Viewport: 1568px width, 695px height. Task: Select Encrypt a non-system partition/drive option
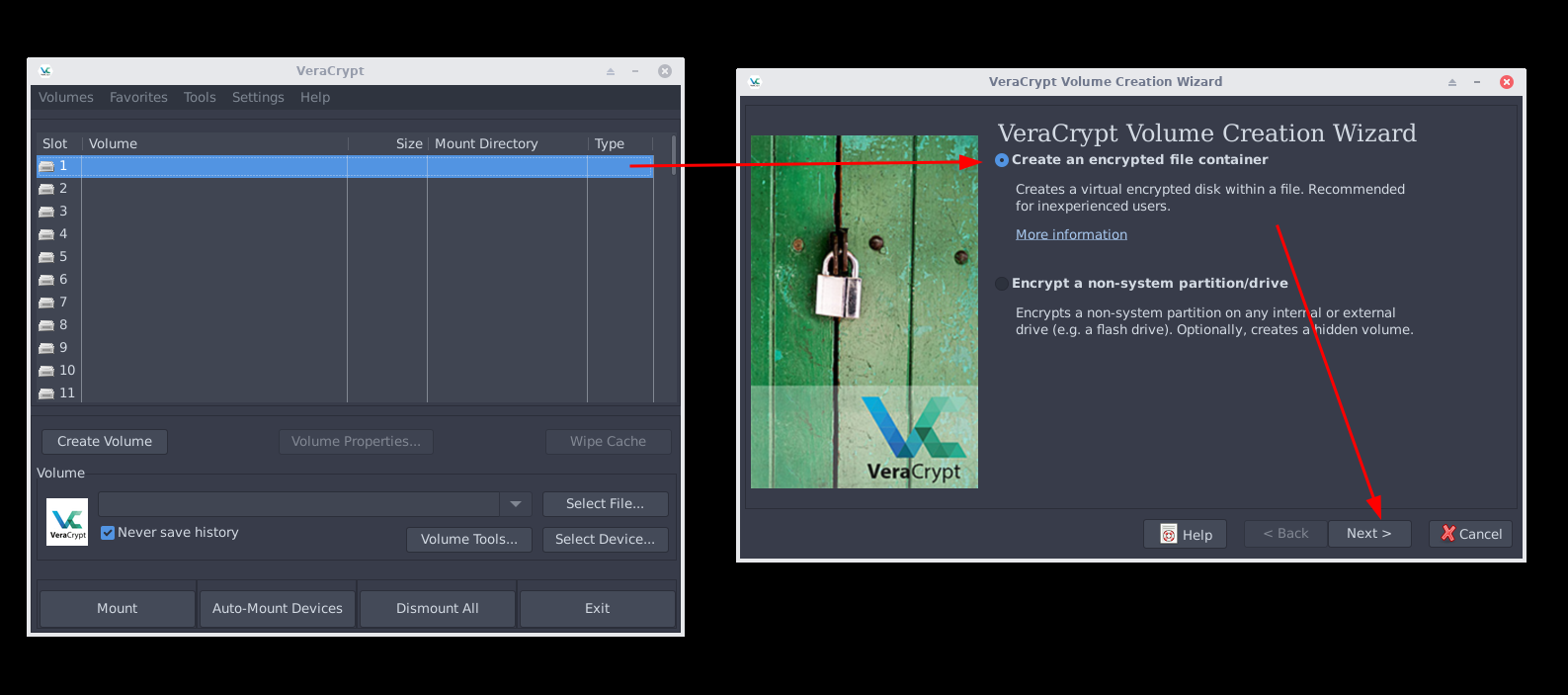1002,284
